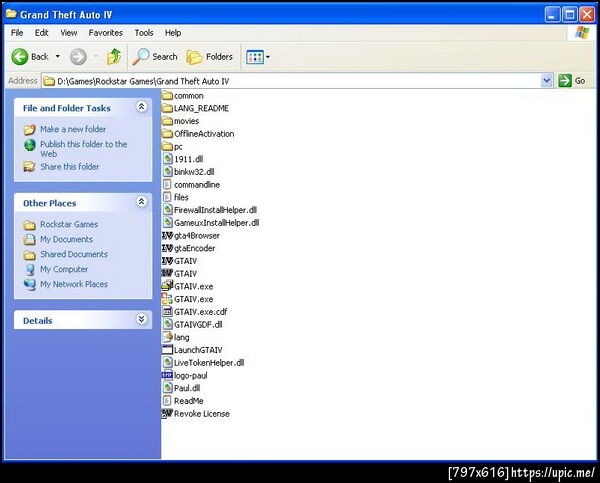This screenshot has width=600, height=483.
Task: Collapse the File and Folder Tasks panel
Action: [x=141, y=107]
